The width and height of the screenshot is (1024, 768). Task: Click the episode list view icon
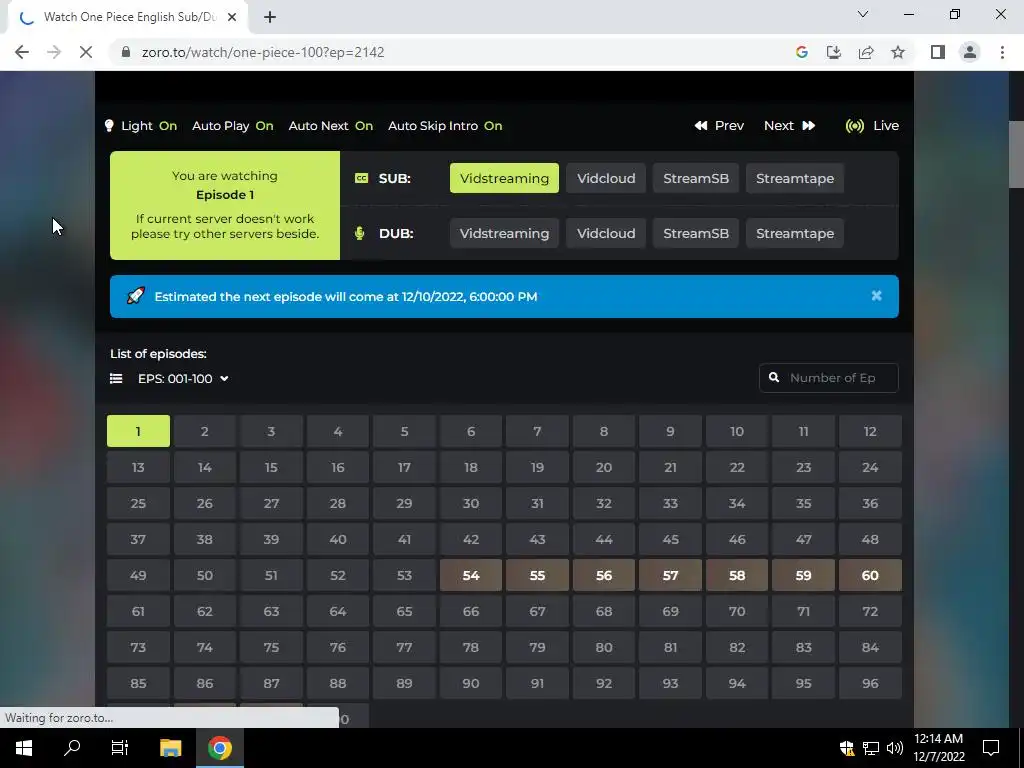click(116, 379)
